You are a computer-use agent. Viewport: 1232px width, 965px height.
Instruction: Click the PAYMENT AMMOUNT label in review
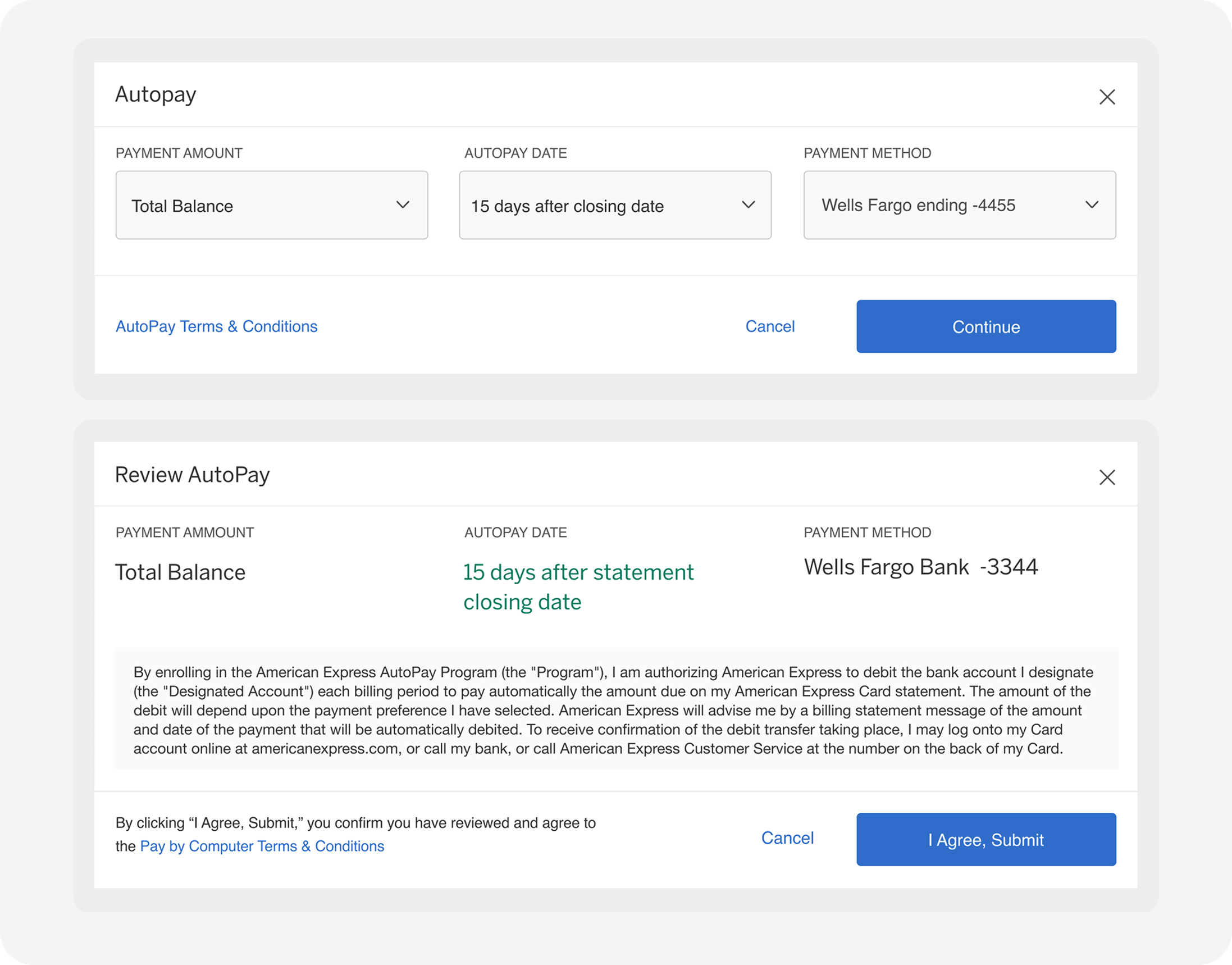(185, 533)
